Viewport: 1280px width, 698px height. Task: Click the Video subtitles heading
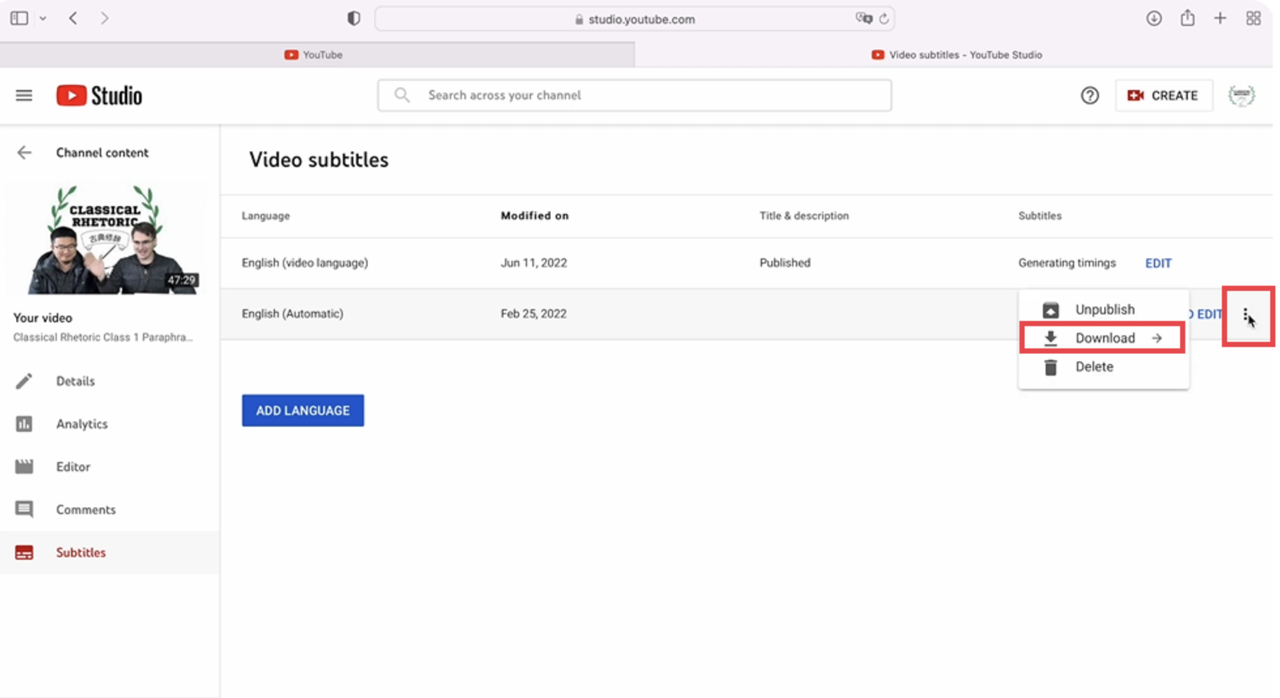pos(319,160)
